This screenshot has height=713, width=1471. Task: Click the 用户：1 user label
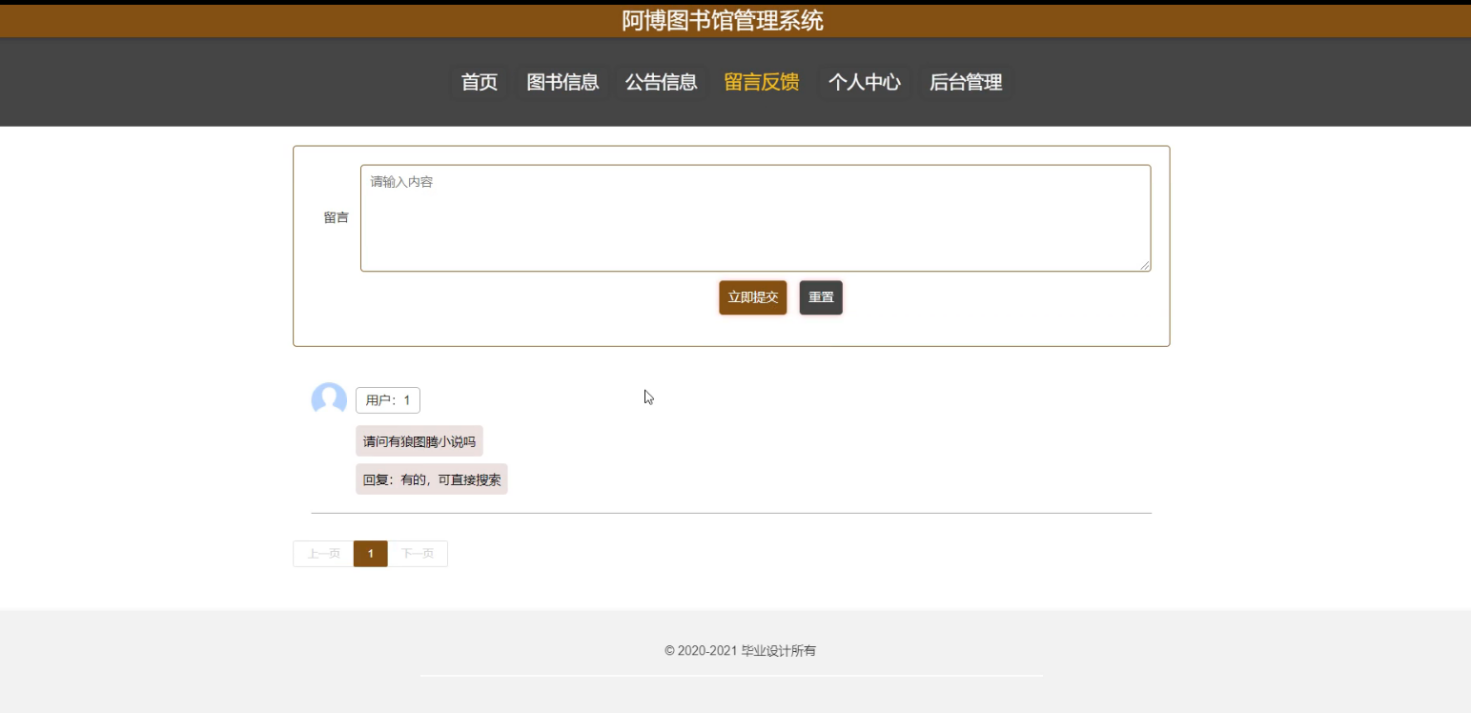[x=388, y=400]
